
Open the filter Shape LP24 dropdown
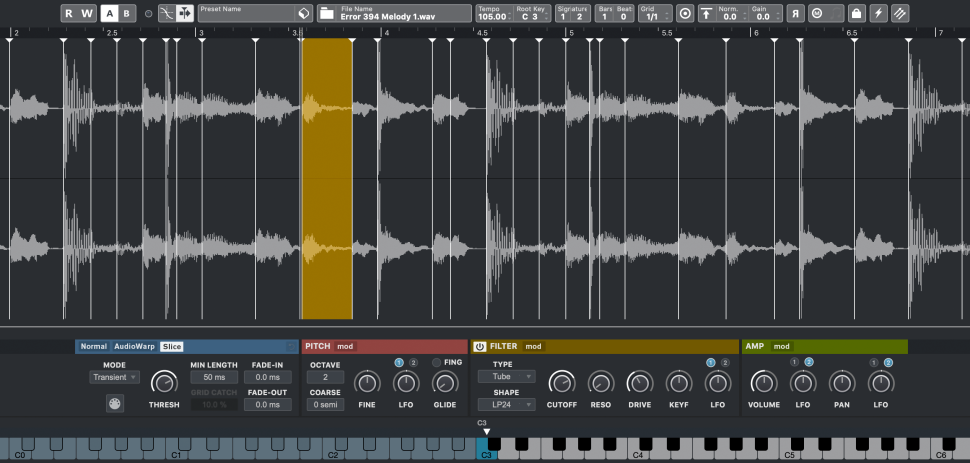(x=506, y=404)
